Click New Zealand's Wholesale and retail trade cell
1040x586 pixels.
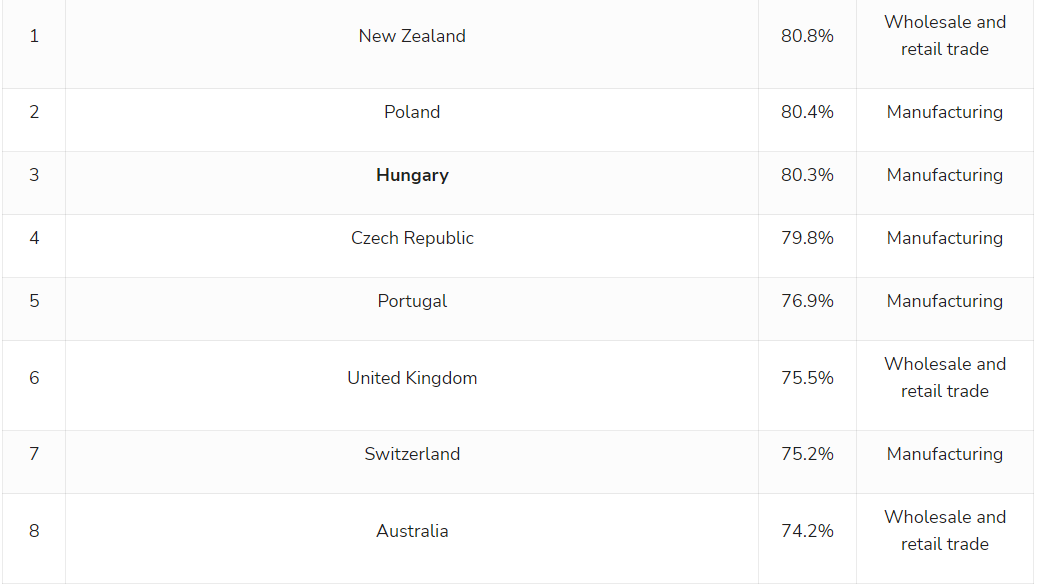(945, 36)
